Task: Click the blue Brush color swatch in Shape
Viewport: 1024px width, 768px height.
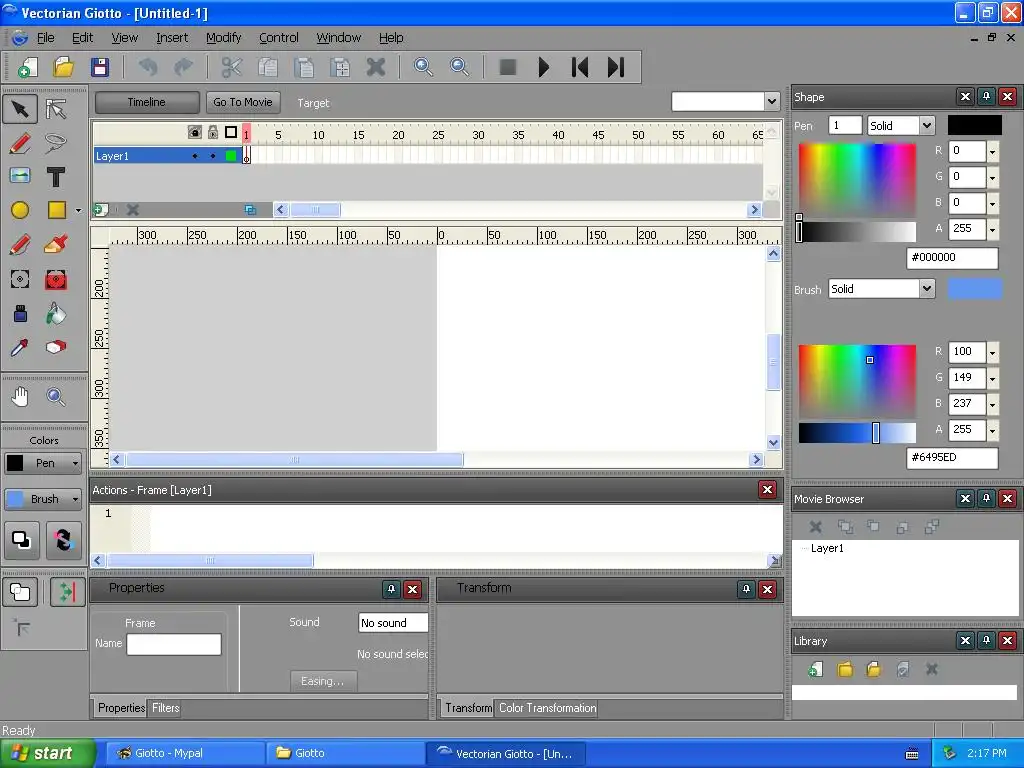Action: (x=974, y=289)
